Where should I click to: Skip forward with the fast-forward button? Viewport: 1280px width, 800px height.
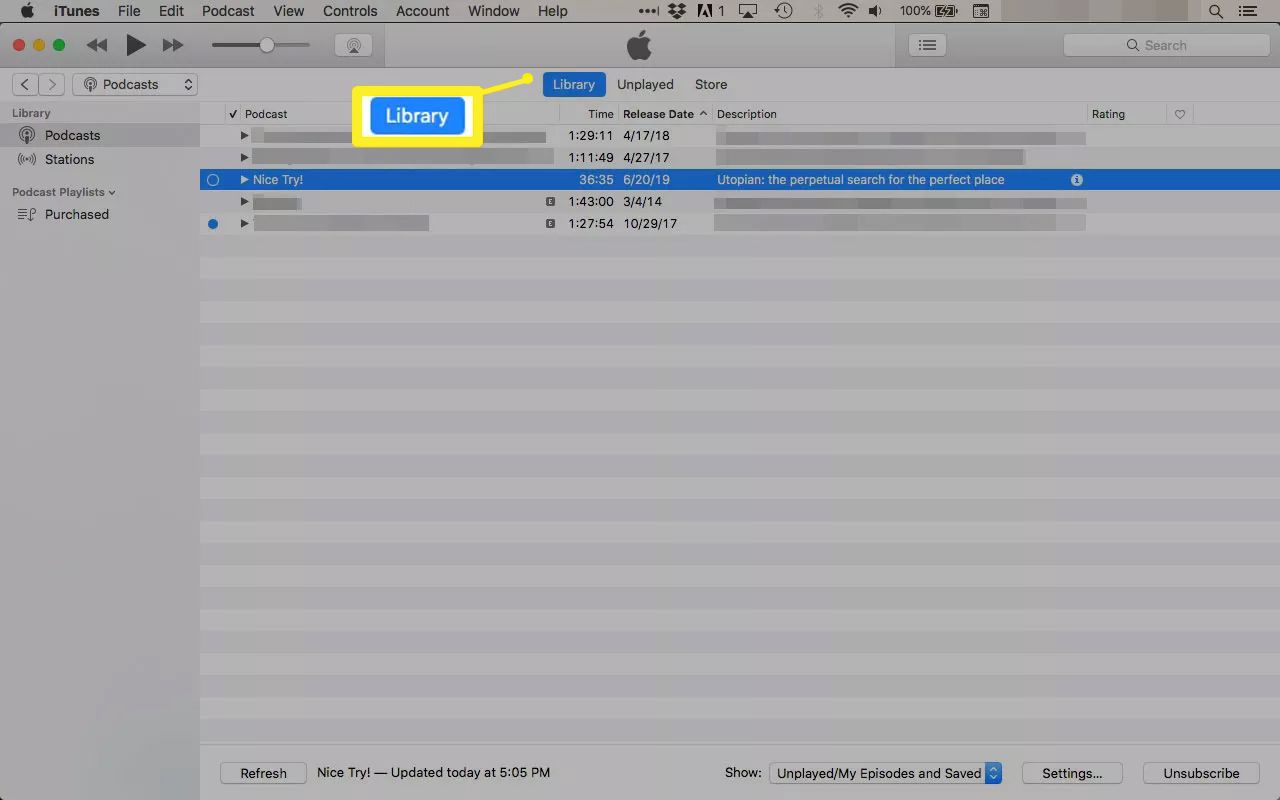173,45
